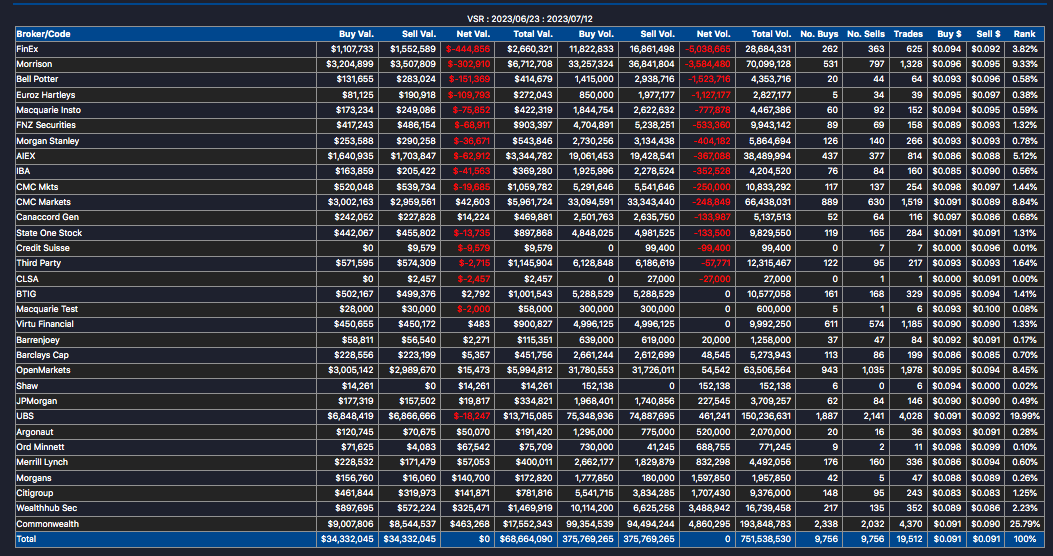Select the Morgans broker name

34,477
